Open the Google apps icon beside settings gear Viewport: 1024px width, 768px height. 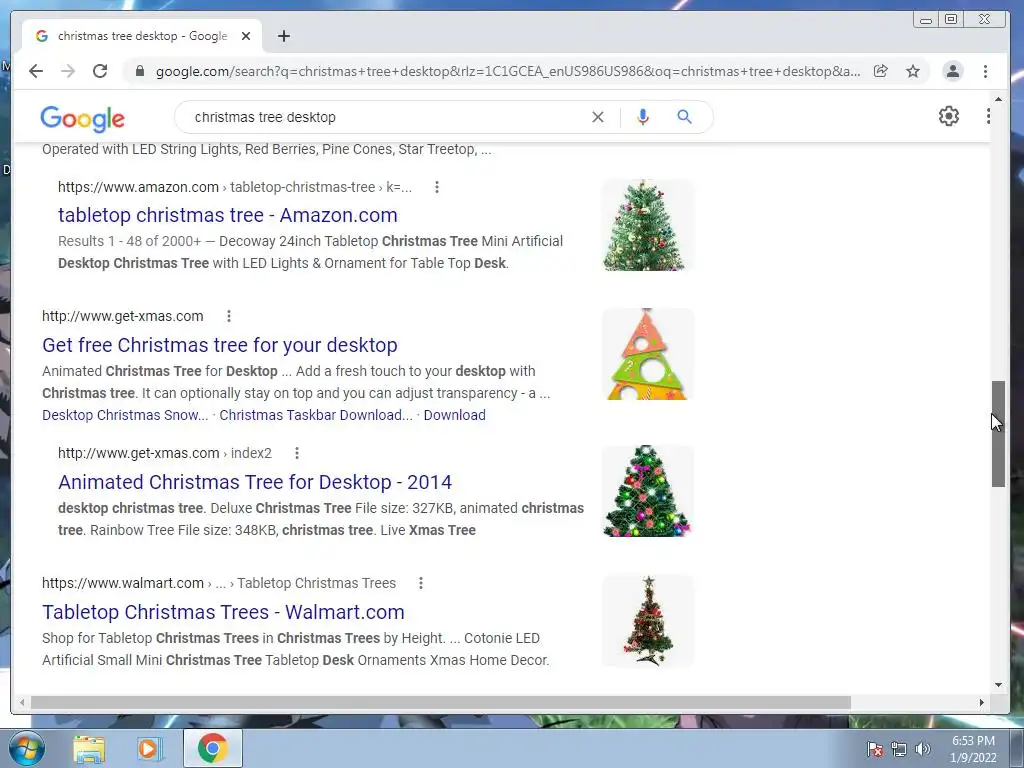988,116
